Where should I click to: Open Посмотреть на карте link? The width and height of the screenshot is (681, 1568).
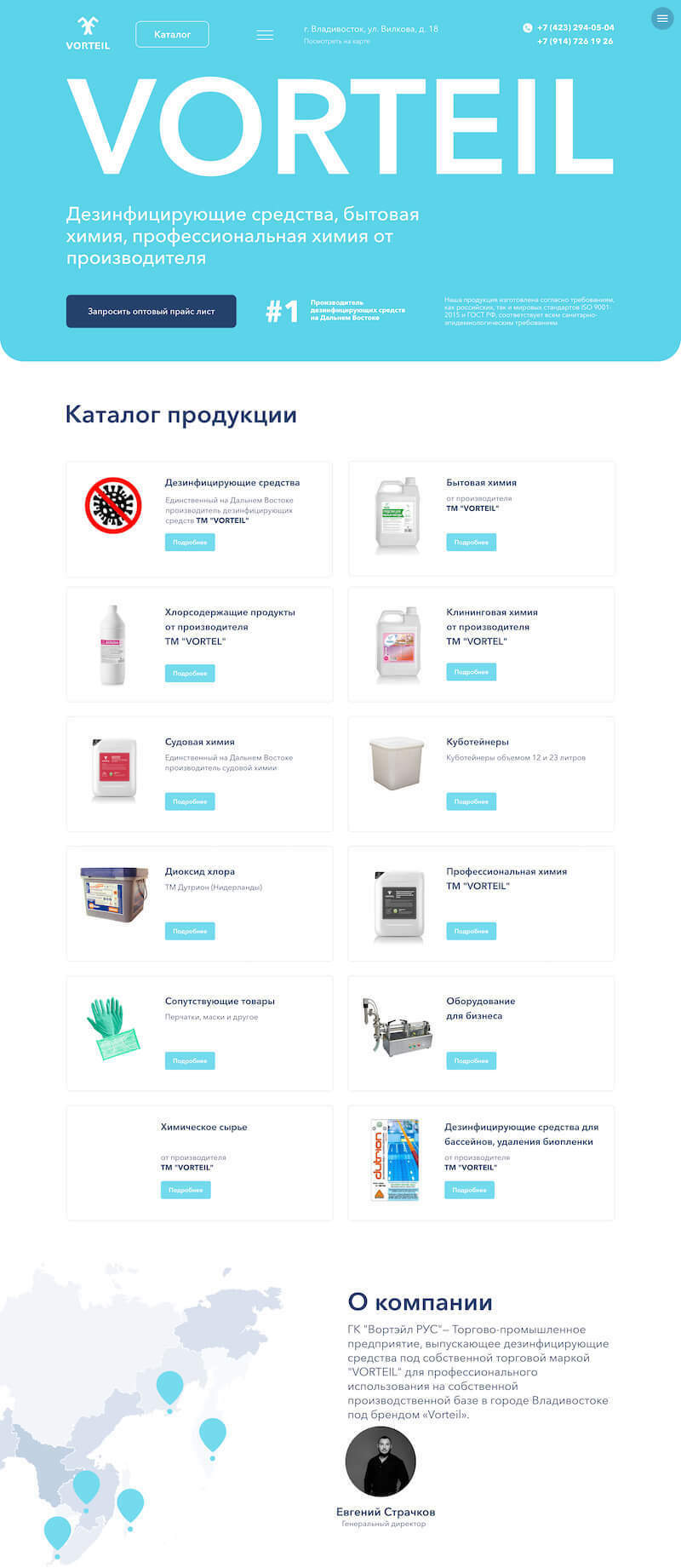[x=336, y=41]
